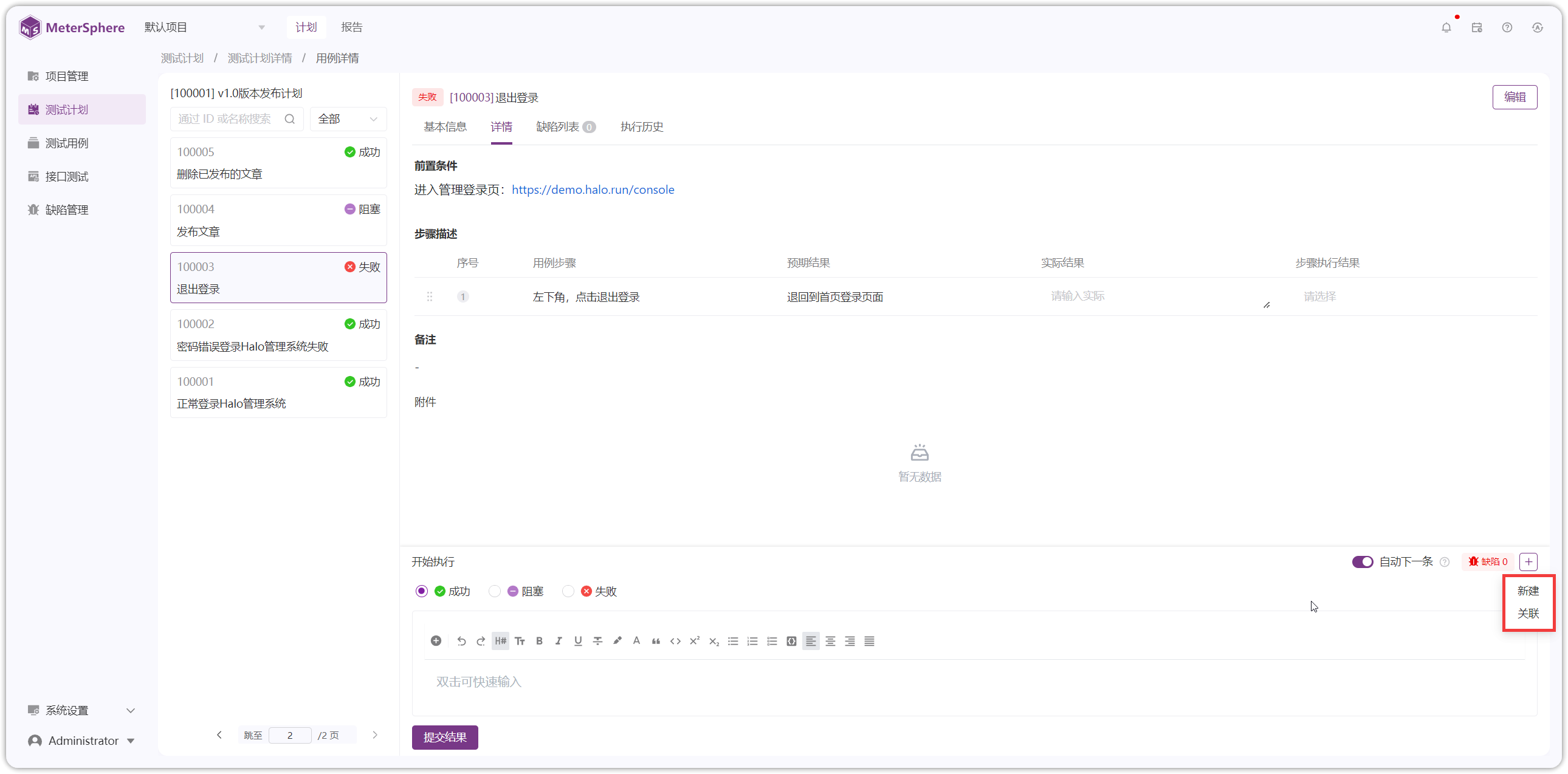The width and height of the screenshot is (1568, 774).
Task: Click the undo icon in the editor toolbar
Action: coord(461,641)
